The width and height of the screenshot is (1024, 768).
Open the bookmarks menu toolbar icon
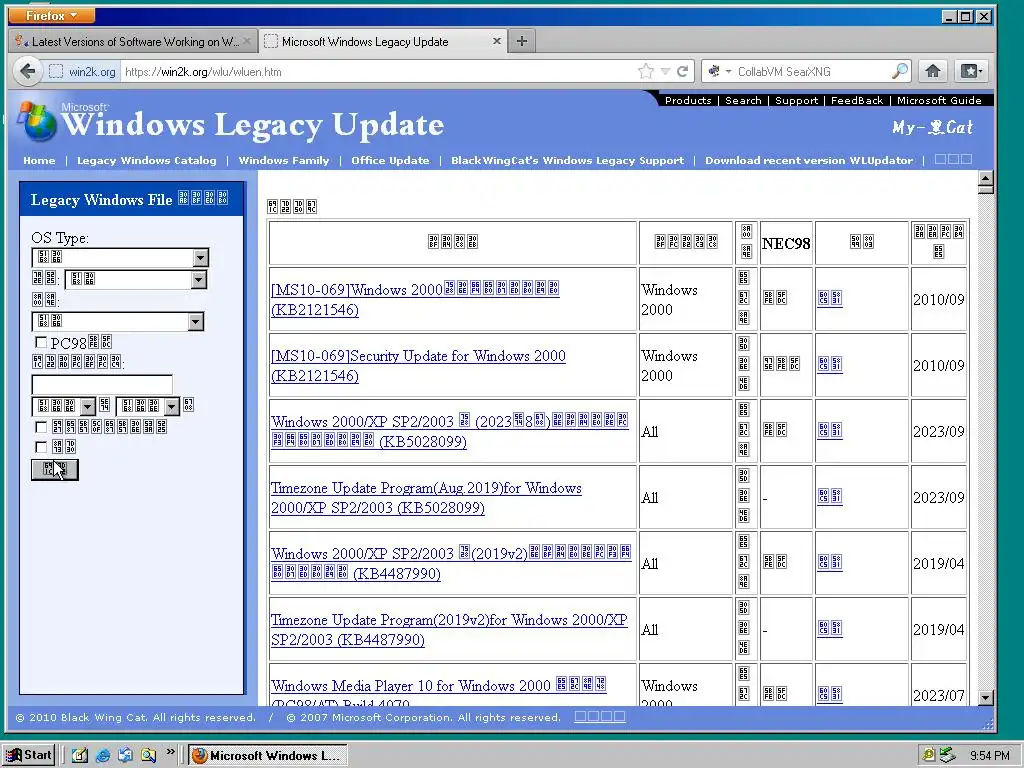coord(970,71)
